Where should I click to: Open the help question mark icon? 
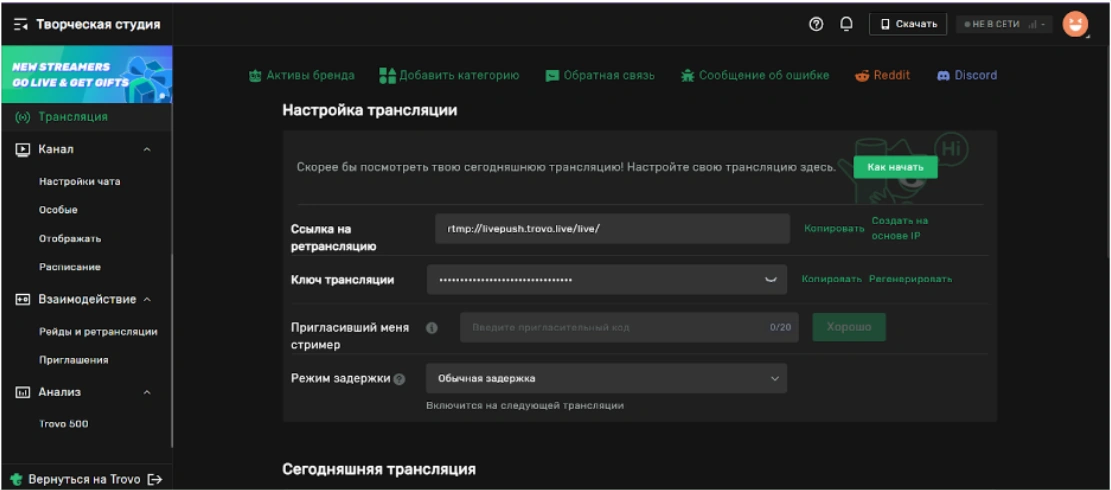(816, 24)
